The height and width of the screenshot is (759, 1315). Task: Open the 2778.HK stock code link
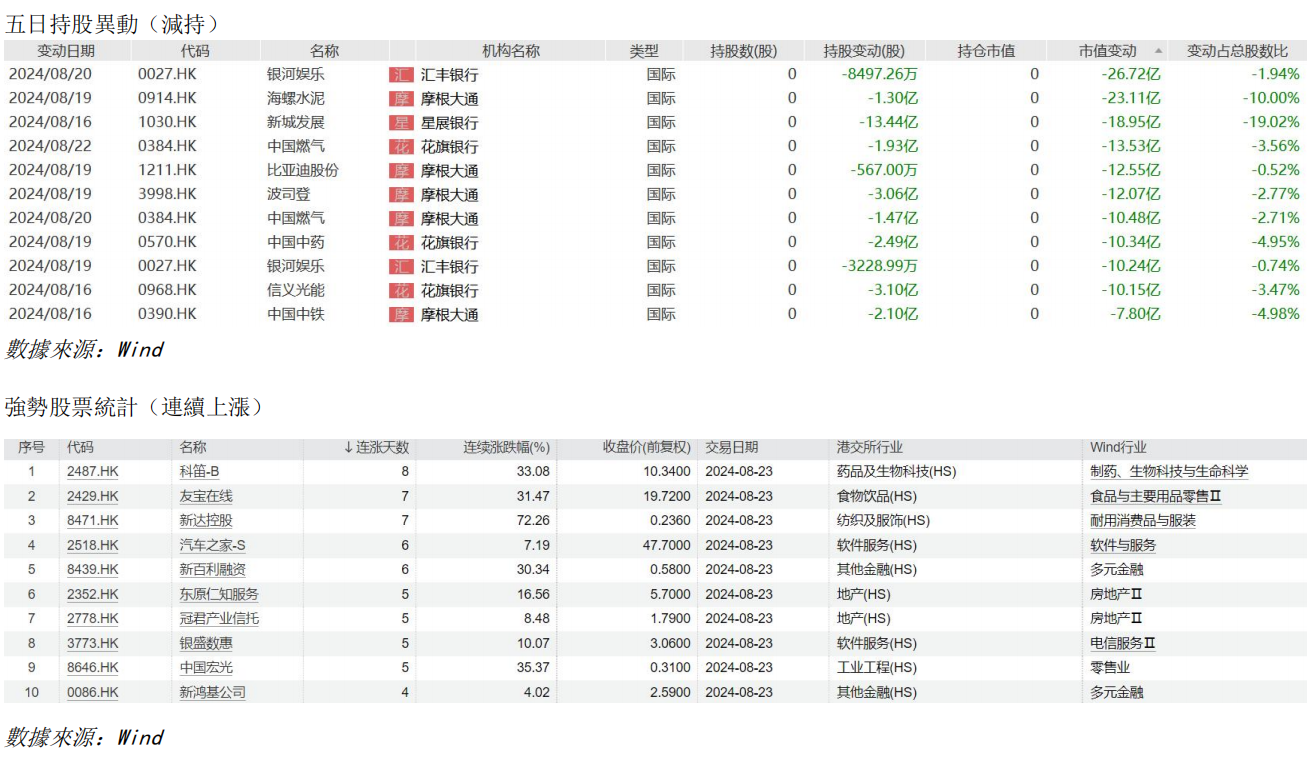[92, 619]
